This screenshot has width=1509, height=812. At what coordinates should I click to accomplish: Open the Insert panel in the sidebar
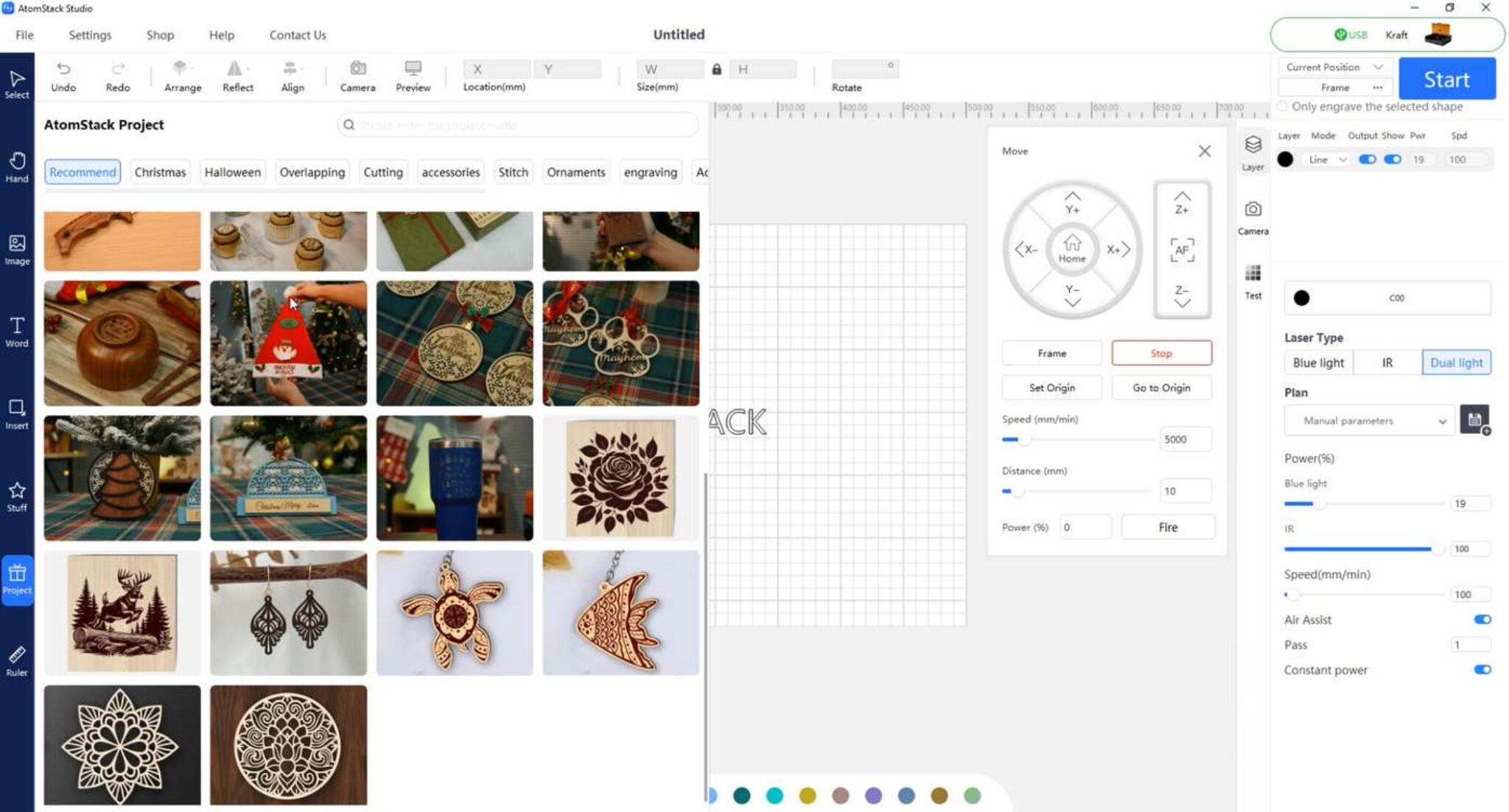click(16, 414)
